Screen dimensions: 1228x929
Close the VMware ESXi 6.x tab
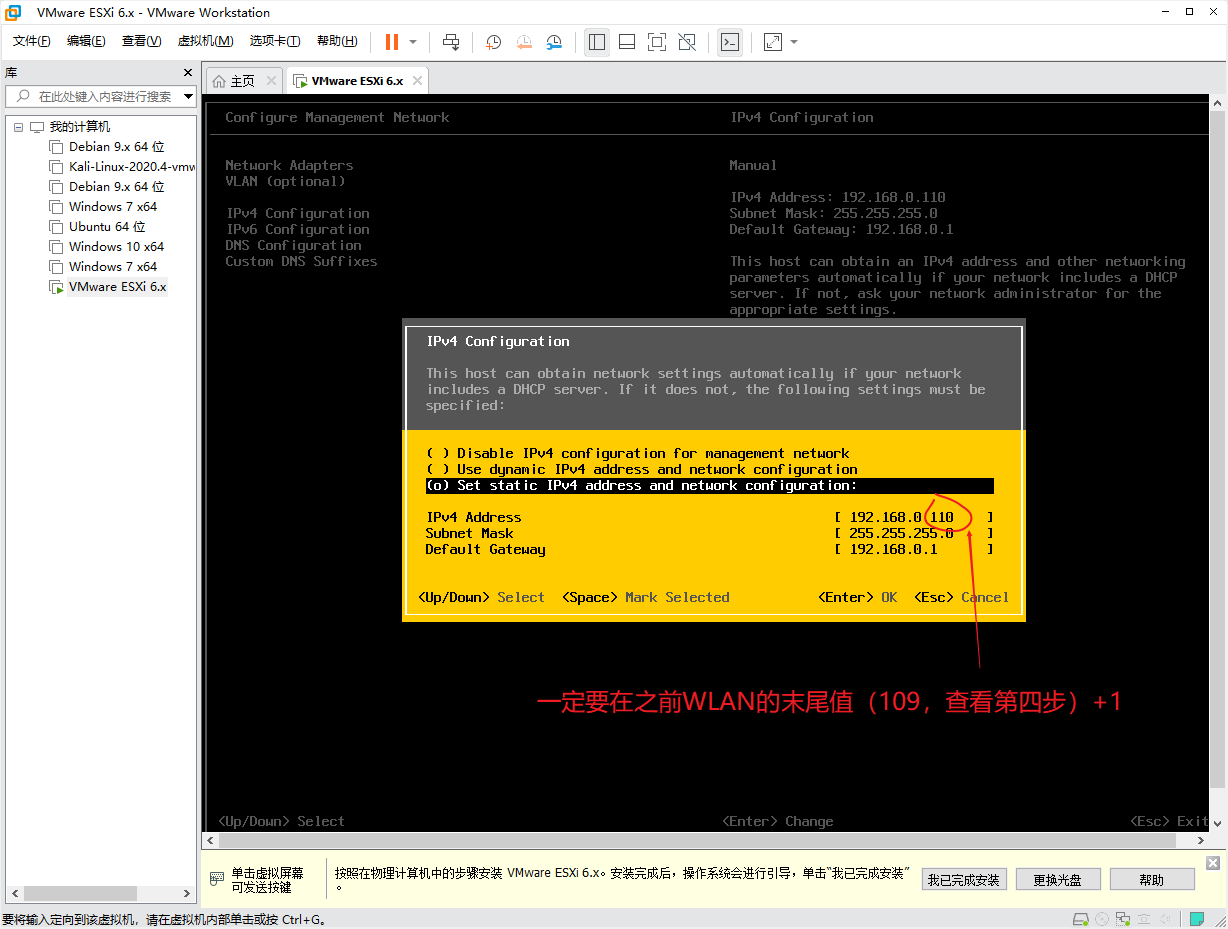417,81
